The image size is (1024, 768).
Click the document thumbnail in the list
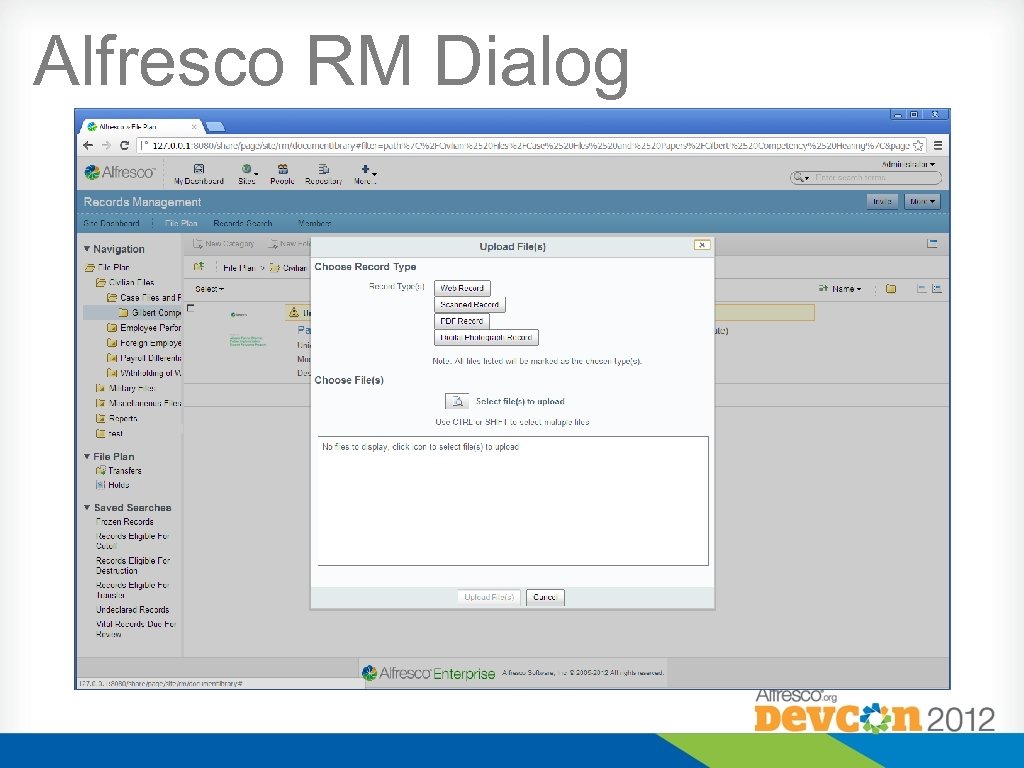click(x=247, y=330)
